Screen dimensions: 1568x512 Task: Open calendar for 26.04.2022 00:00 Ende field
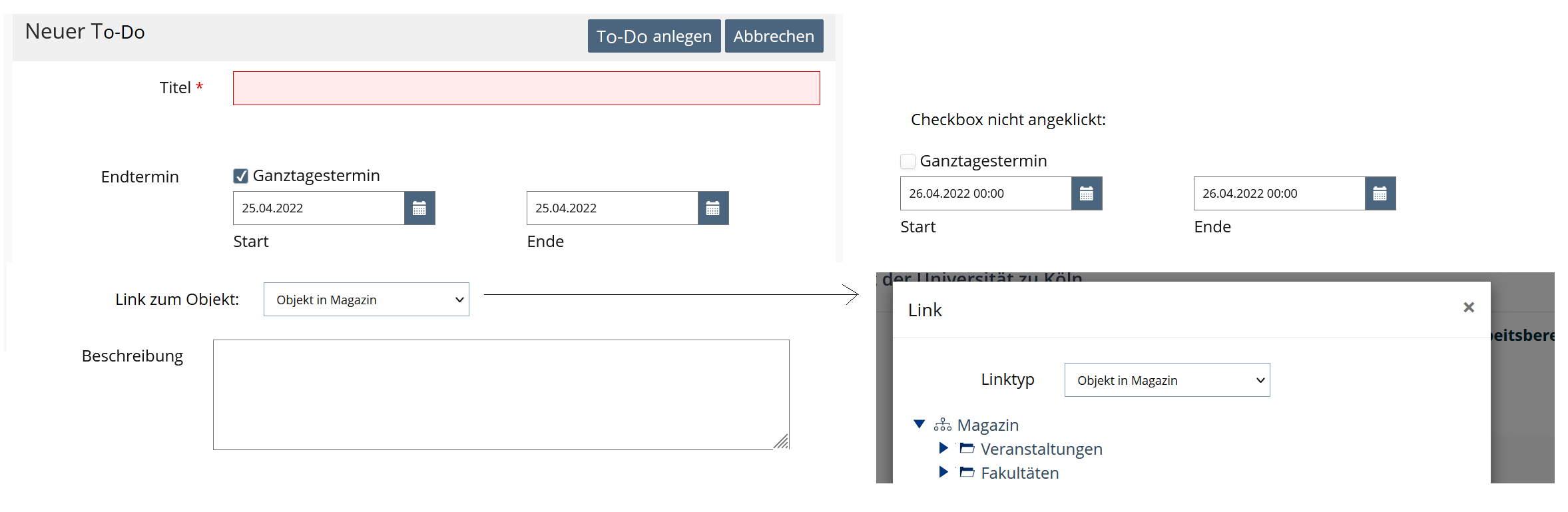click(x=1380, y=194)
